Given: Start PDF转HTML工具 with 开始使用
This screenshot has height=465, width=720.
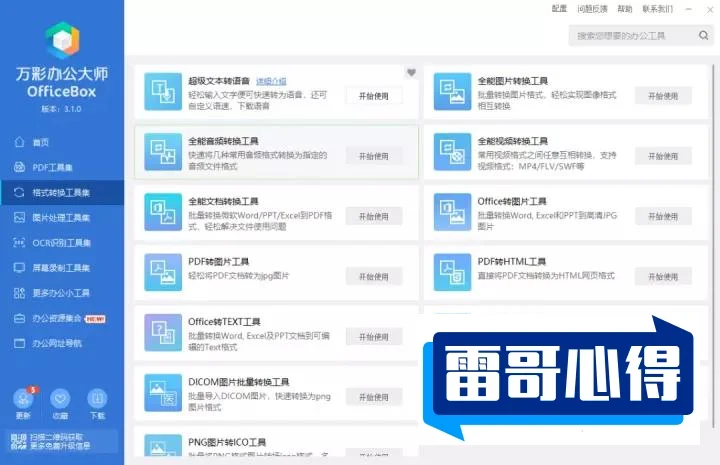Looking at the screenshot, I should coord(663,276).
